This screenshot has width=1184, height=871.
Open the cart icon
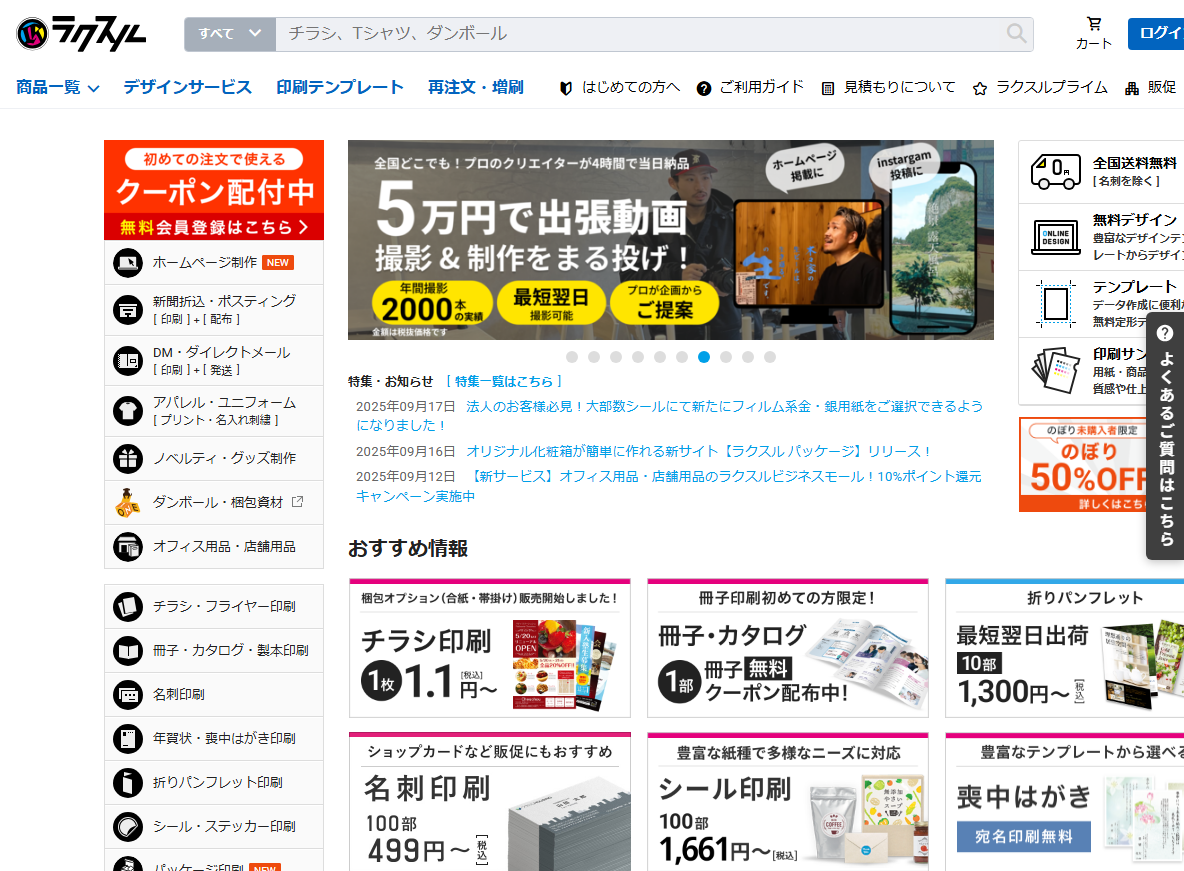1094,25
